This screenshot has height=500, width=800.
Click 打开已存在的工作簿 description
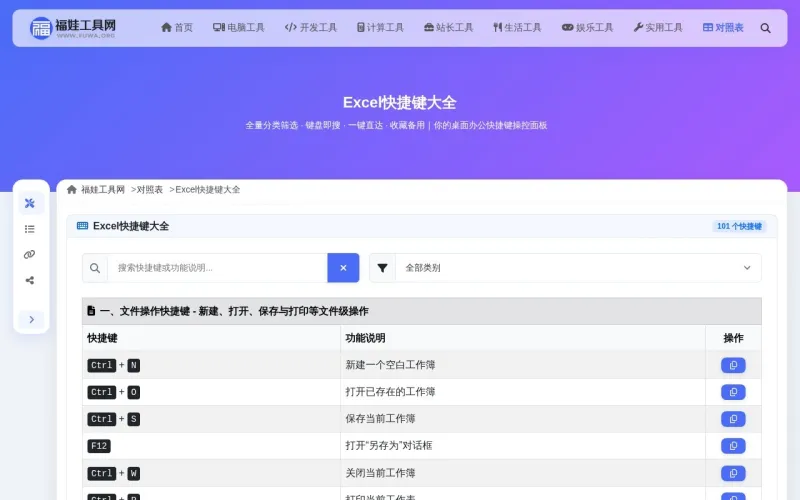click(x=390, y=392)
